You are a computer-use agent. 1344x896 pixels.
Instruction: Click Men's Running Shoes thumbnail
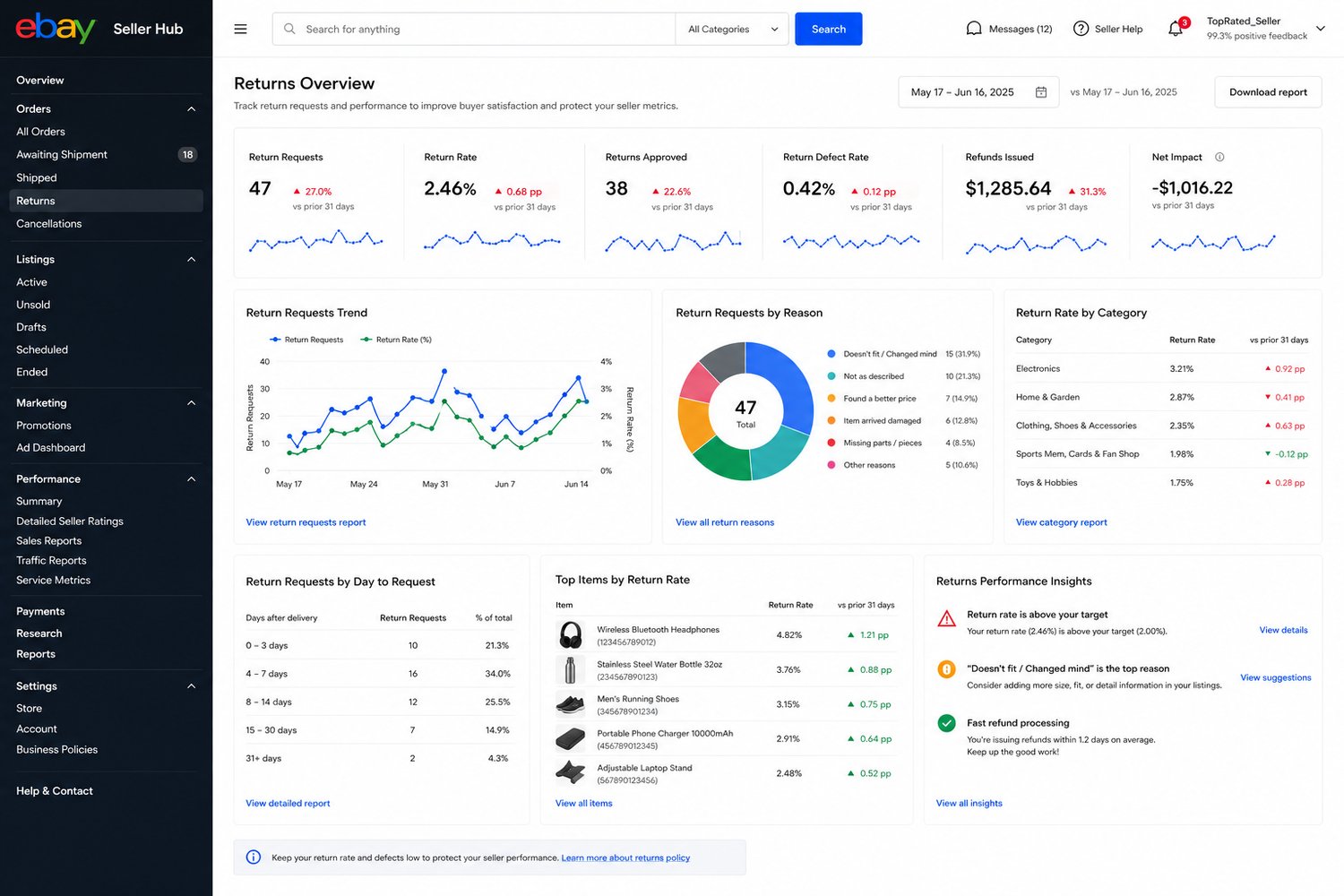571,704
